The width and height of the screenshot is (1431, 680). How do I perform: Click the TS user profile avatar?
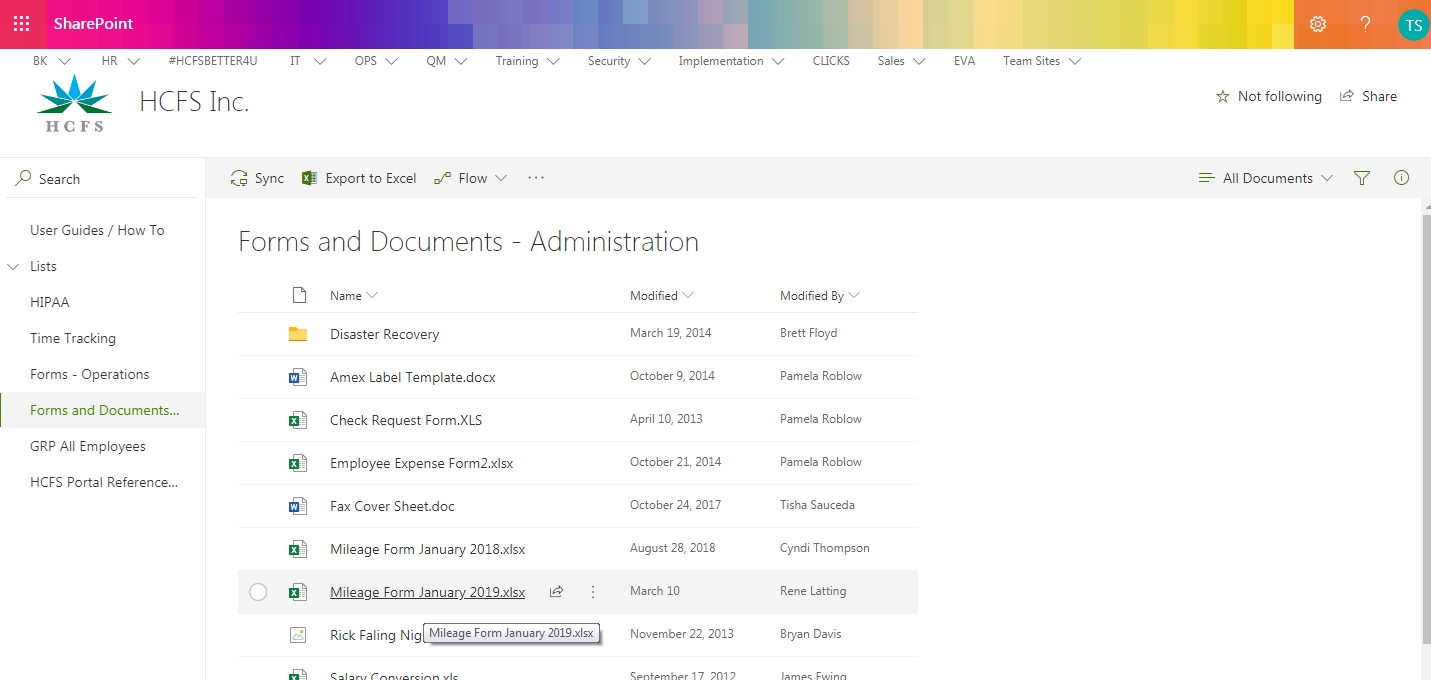click(1412, 24)
